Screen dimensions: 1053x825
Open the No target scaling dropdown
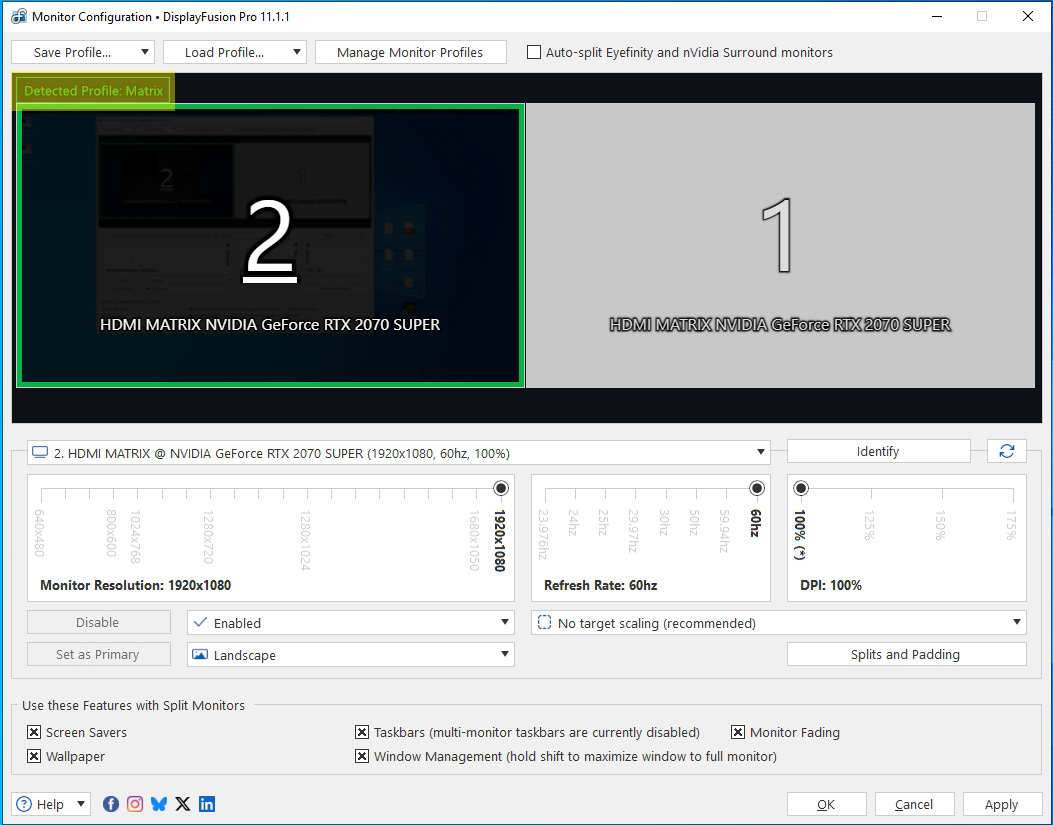point(779,623)
